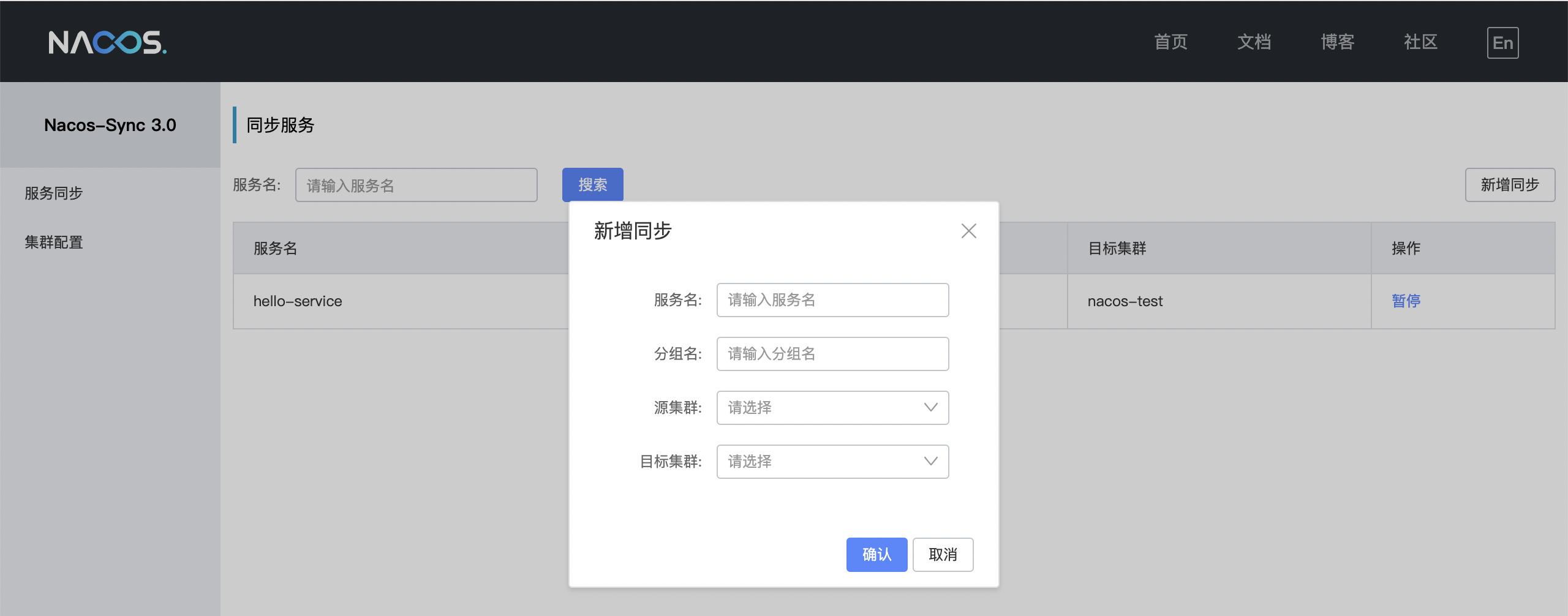Open the 目标集群 dropdown in dialog

point(832,462)
